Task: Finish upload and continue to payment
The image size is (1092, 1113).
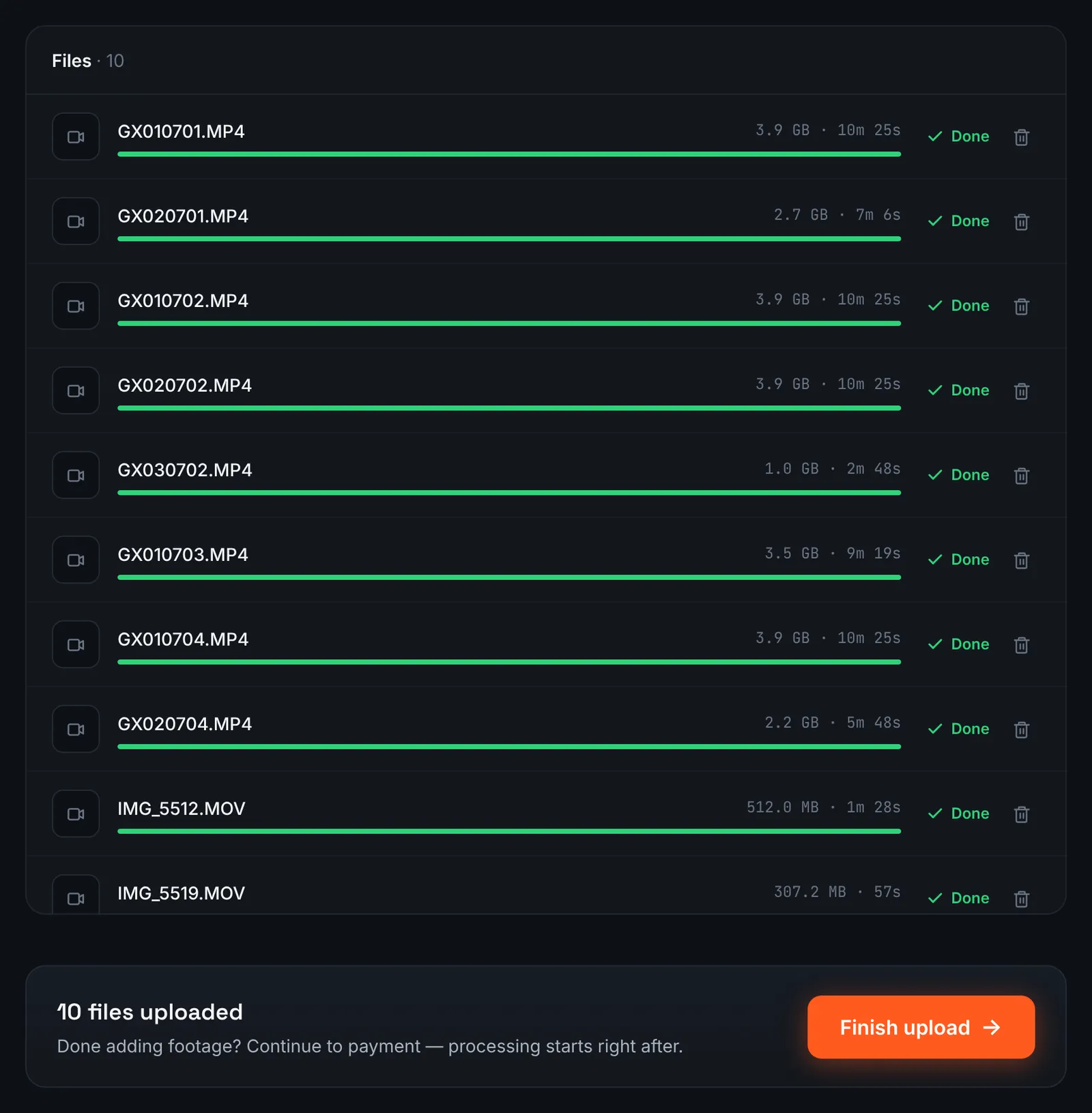Action: [921, 1027]
